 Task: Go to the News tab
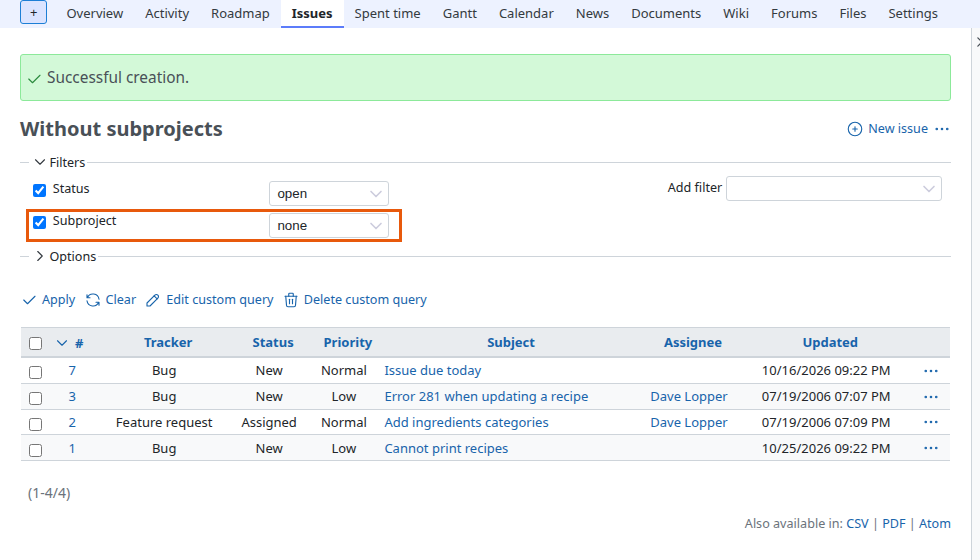[592, 14]
